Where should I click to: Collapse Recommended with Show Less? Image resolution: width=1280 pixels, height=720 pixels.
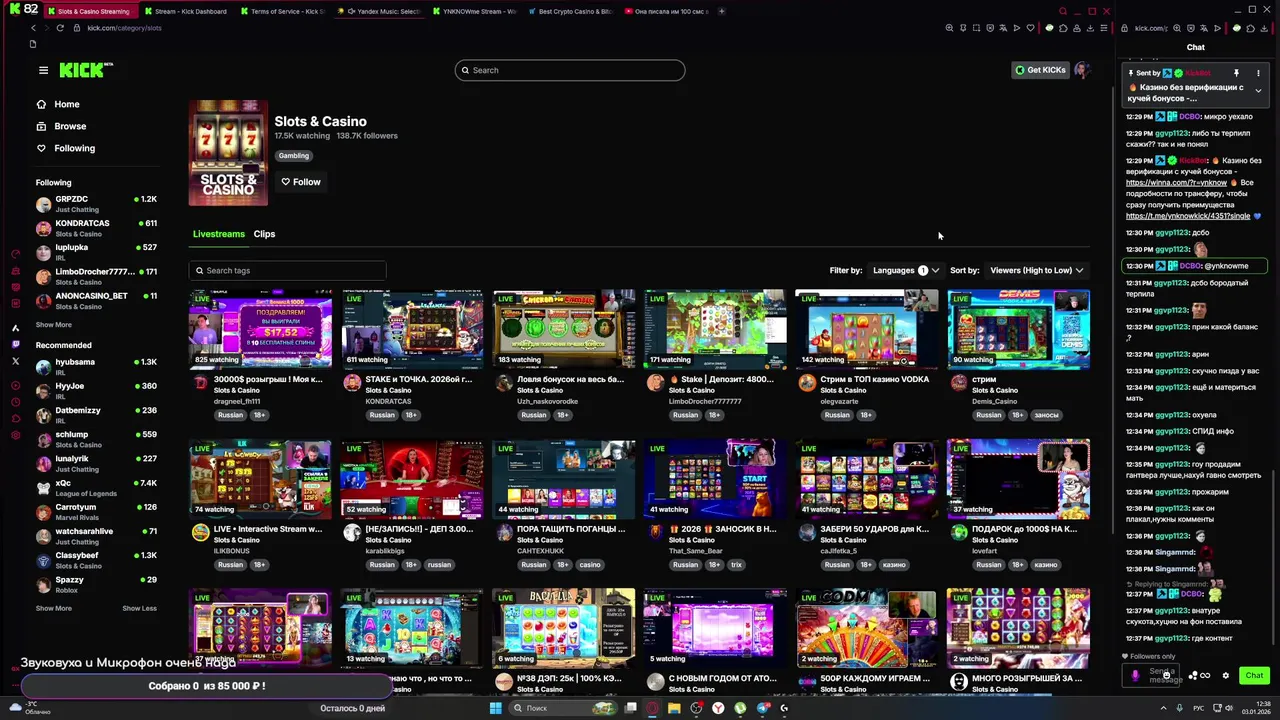coord(140,608)
